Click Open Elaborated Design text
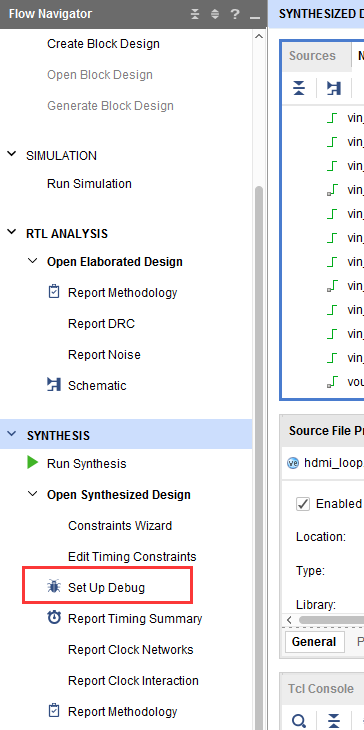The height and width of the screenshot is (730, 364). [x=115, y=262]
